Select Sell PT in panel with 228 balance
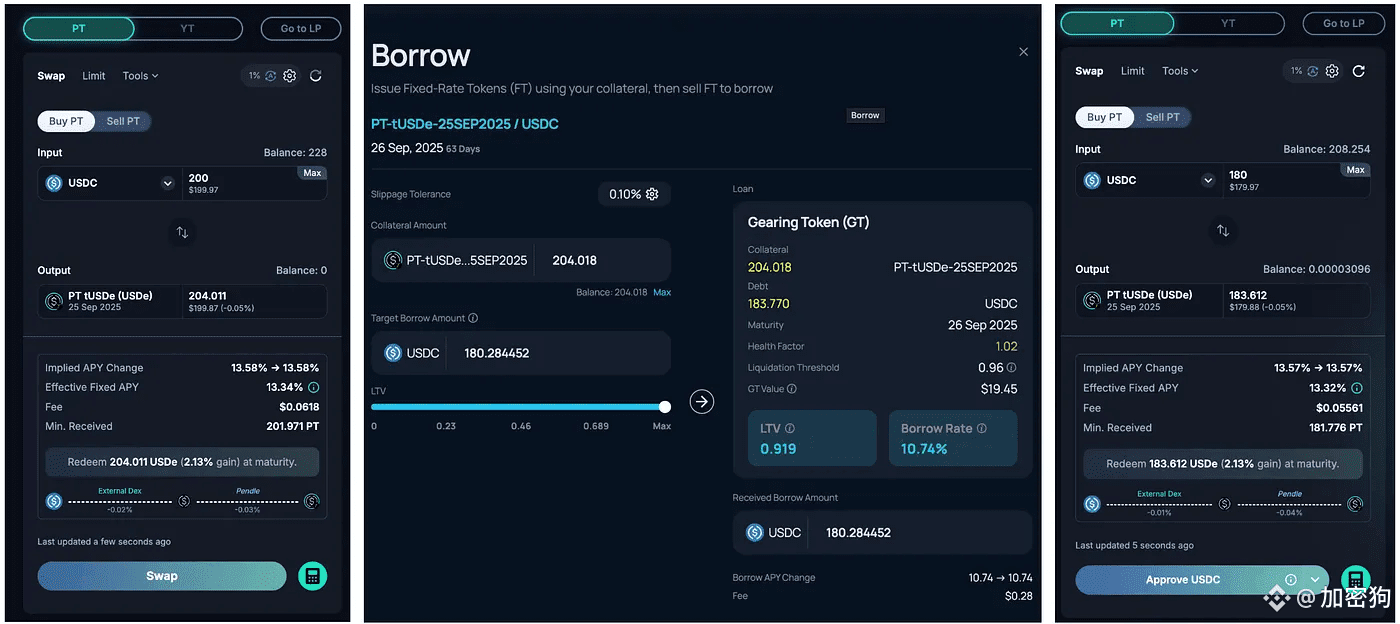The height and width of the screenshot is (624, 1400). pyautogui.click(x=123, y=121)
